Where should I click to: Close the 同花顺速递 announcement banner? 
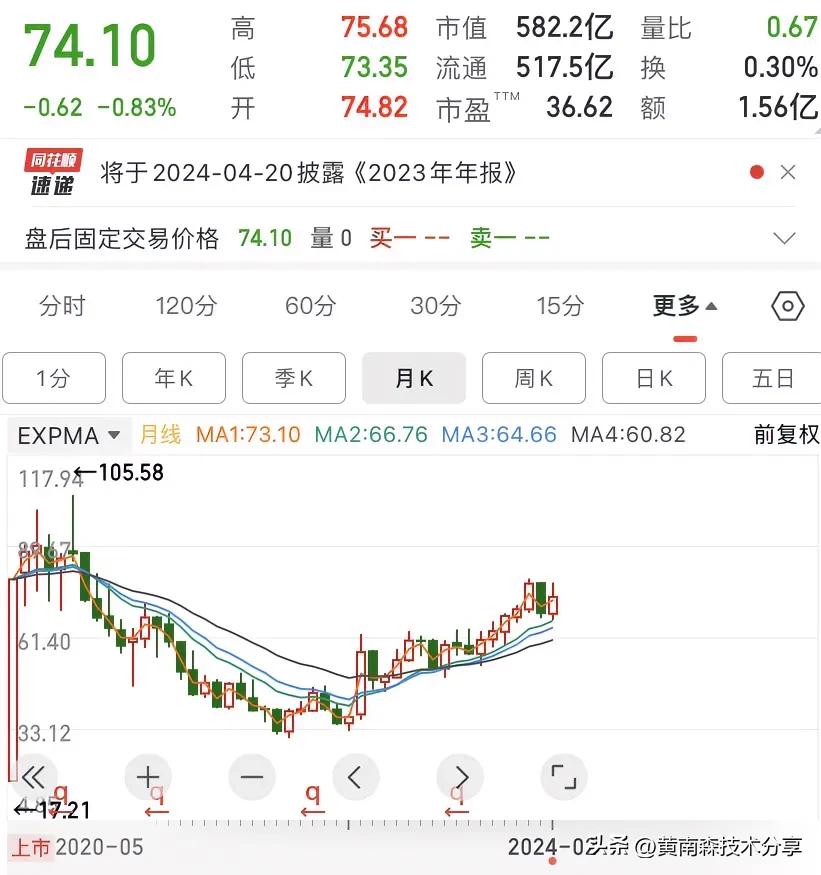(x=788, y=172)
